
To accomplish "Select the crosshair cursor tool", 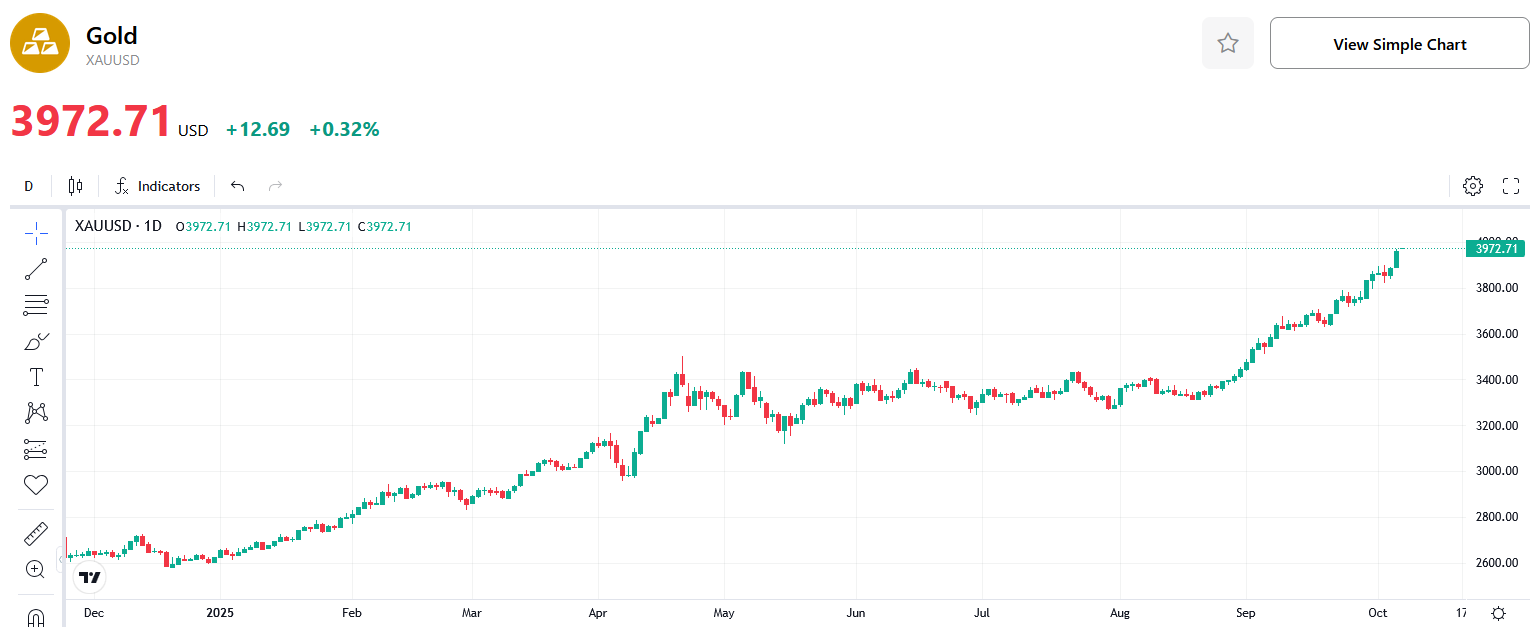I will coord(36,234).
